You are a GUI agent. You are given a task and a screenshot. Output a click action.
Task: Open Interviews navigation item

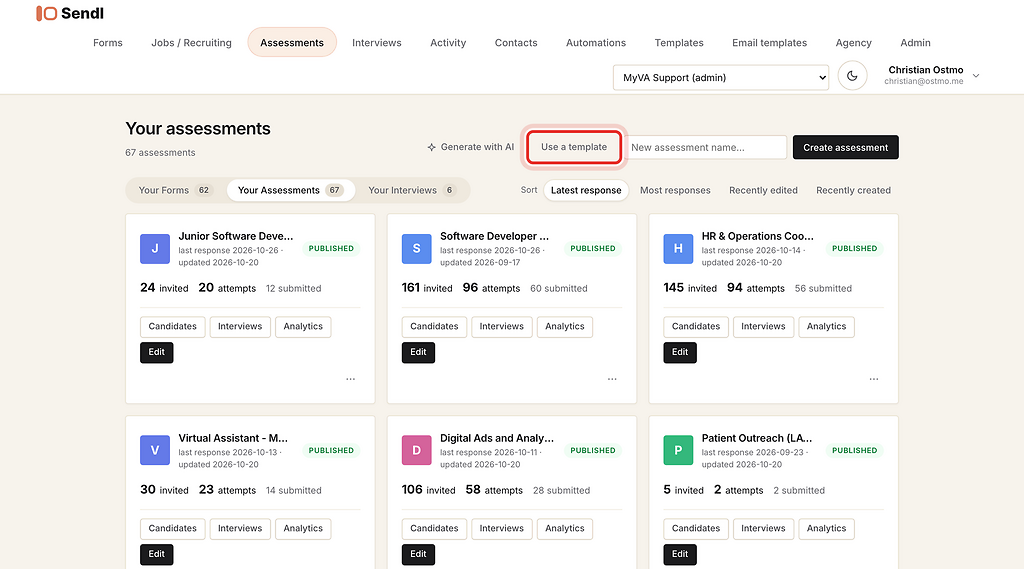(377, 42)
